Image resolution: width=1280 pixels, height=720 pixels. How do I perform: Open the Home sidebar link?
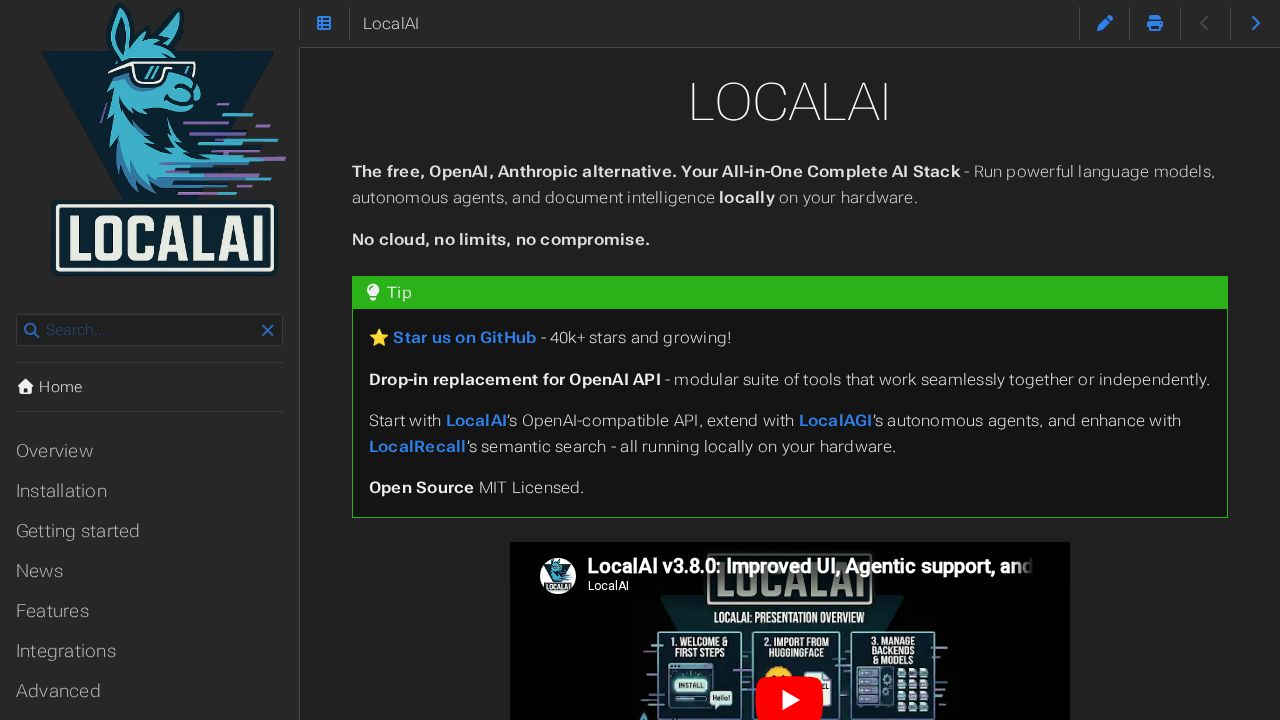[50, 387]
